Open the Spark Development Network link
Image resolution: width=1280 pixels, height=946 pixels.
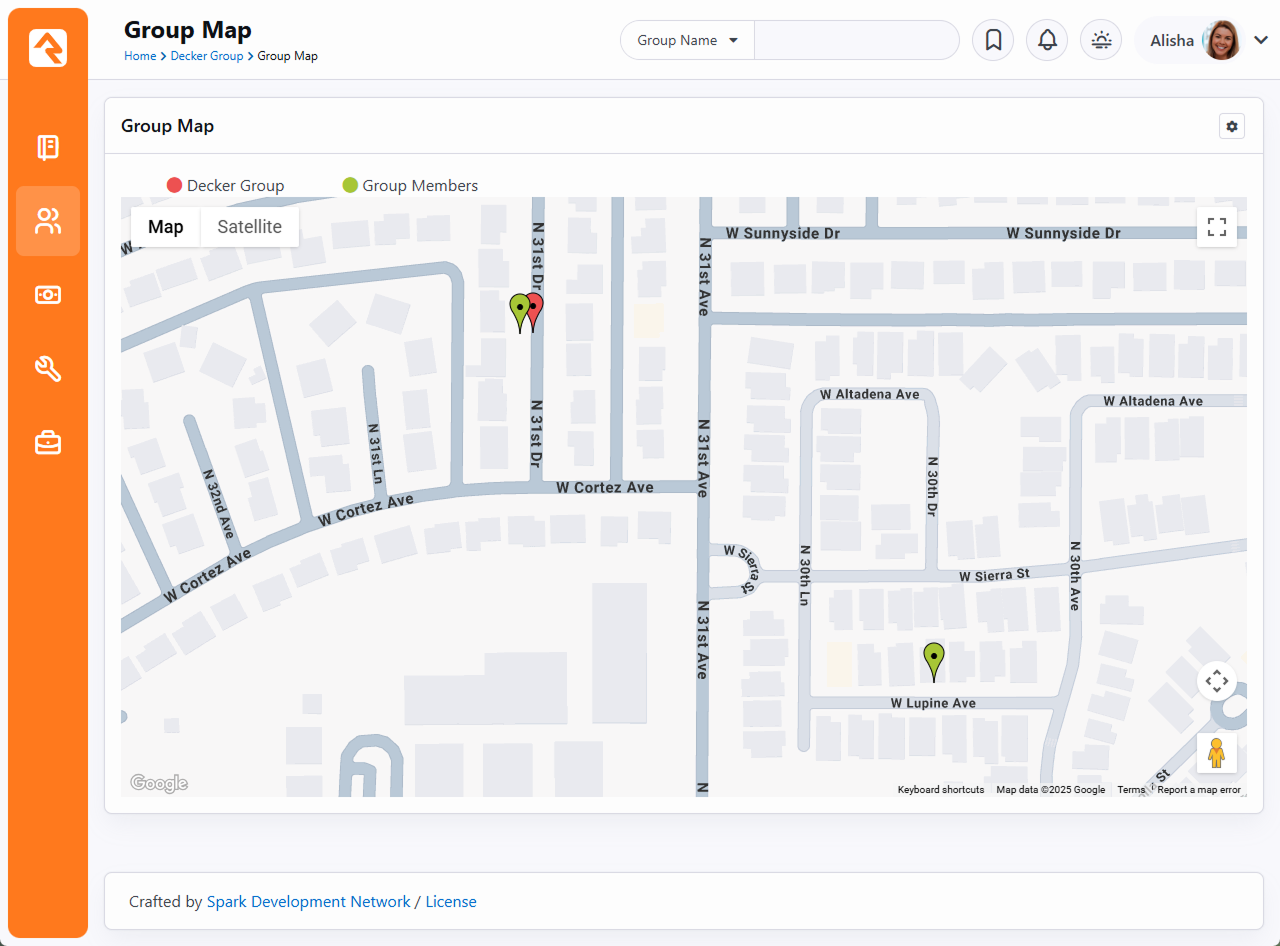click(x=308, y=902)
